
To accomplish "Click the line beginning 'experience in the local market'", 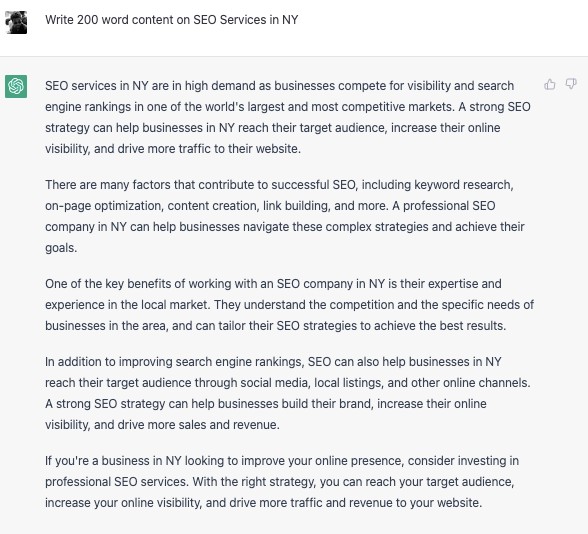I will click(290, 305).
